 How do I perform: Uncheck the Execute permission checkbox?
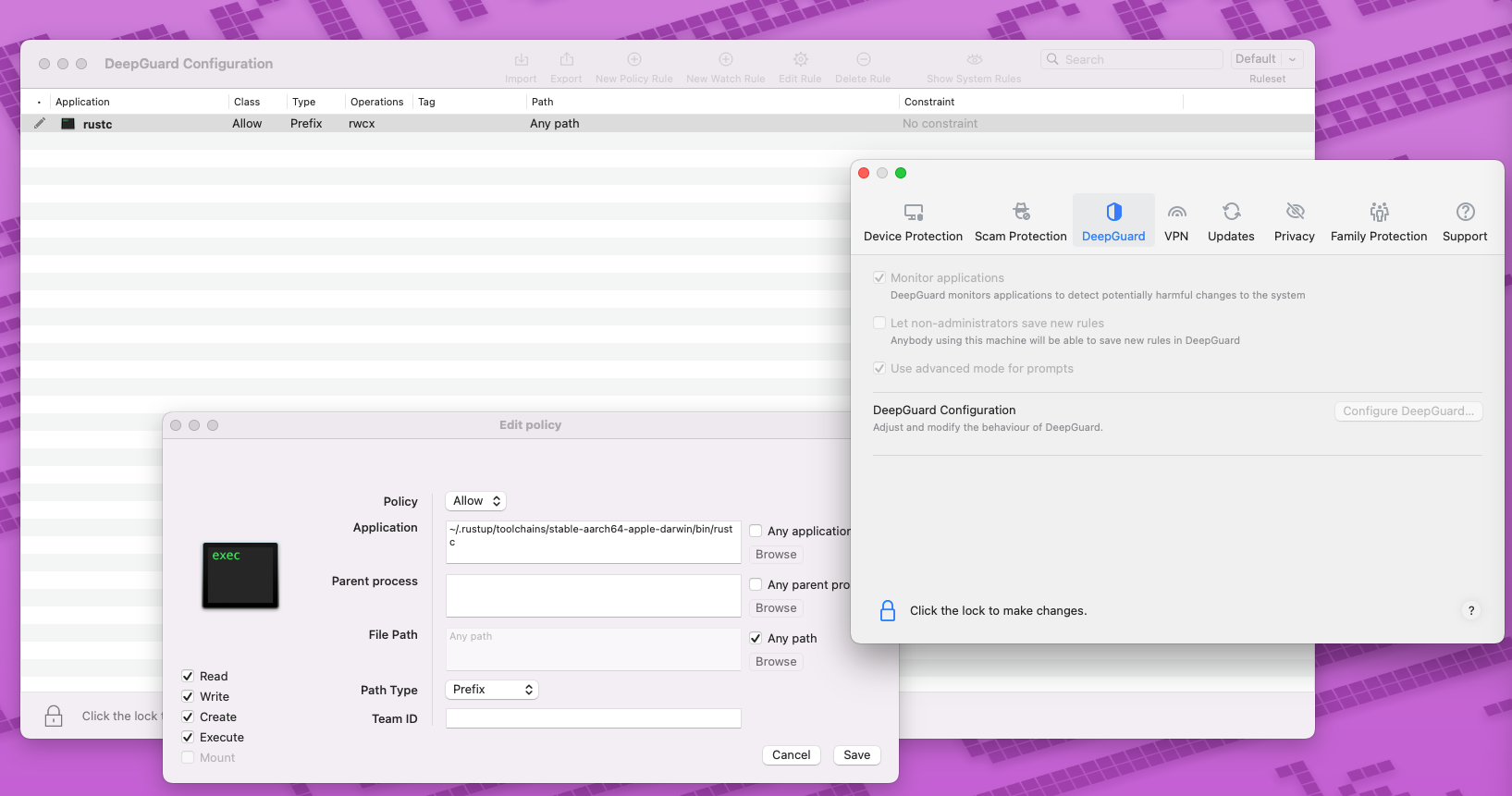coord(188,737)
